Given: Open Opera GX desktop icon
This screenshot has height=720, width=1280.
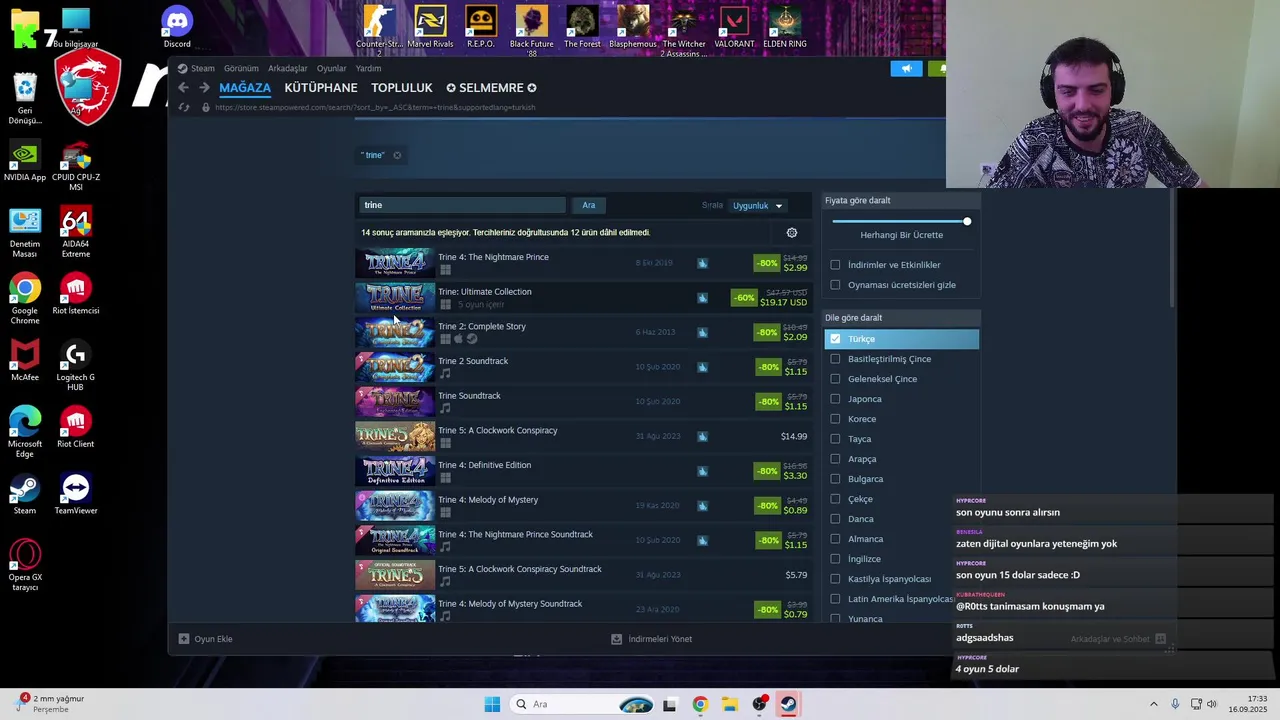Looking at the screenshot, I should click(x=25, y=565).
